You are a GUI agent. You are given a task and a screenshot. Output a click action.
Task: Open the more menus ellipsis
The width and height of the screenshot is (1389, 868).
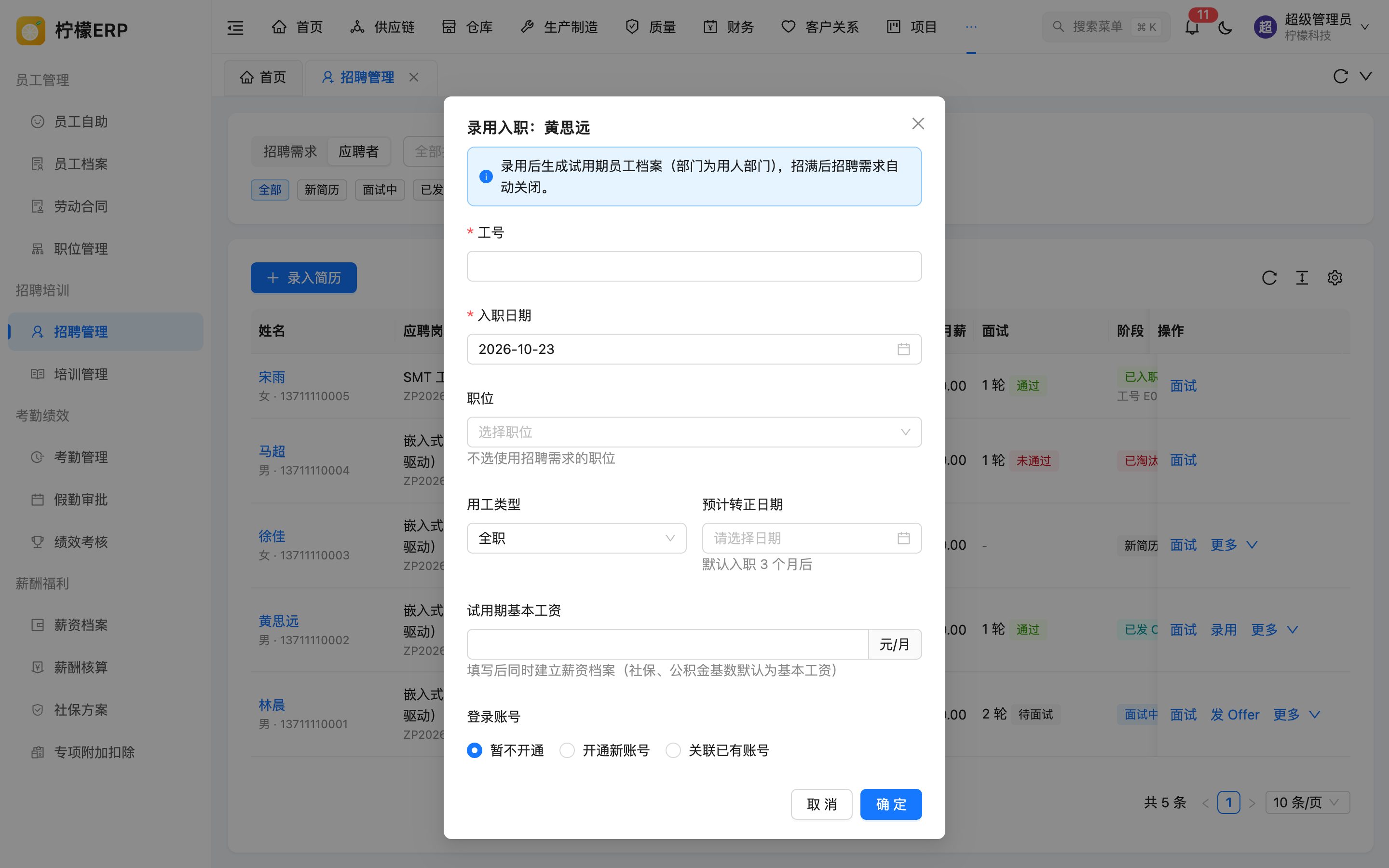(x=970, y=27)
